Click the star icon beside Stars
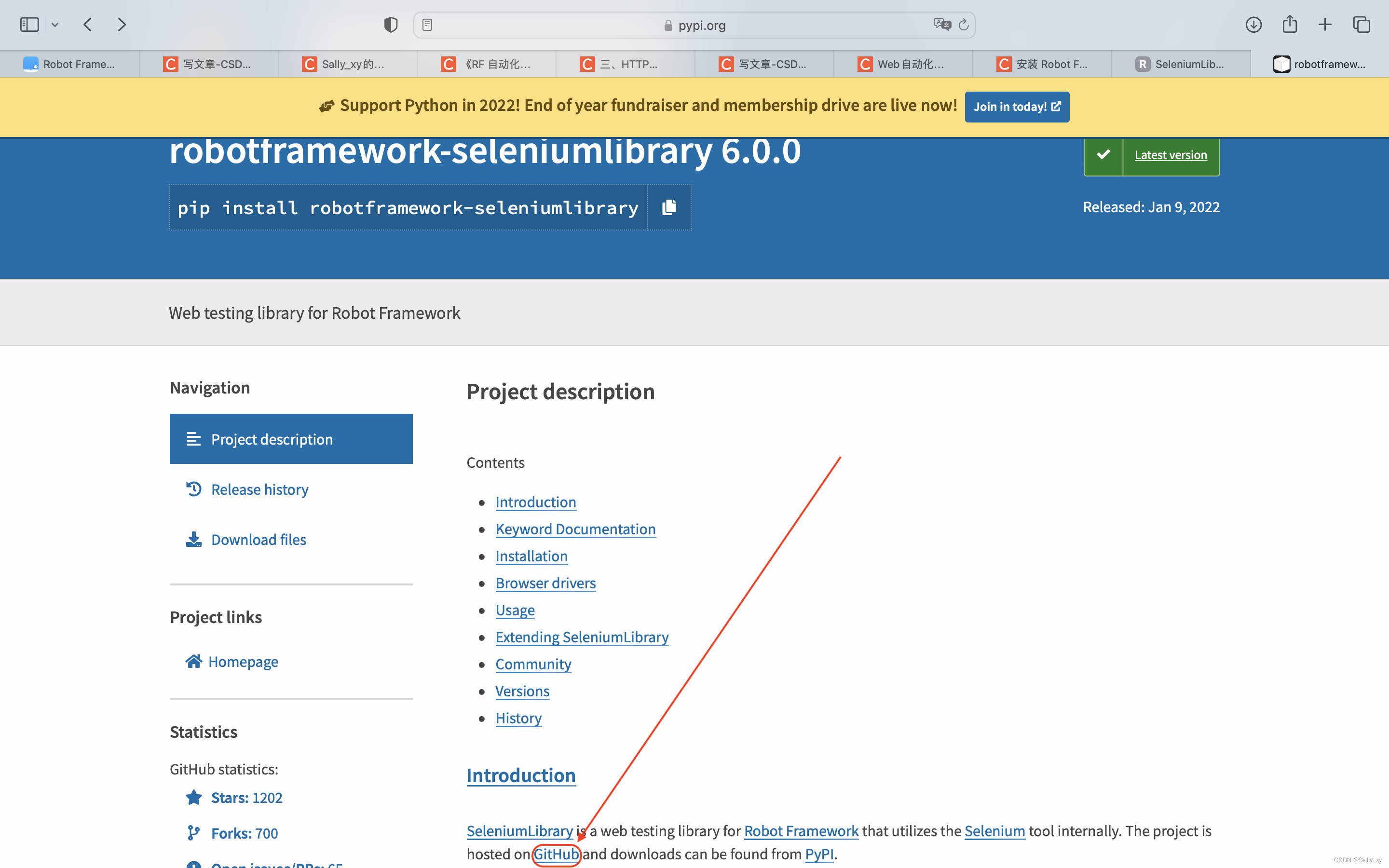Viewport: 1389px width, 868px height. (x=193, y=798)
